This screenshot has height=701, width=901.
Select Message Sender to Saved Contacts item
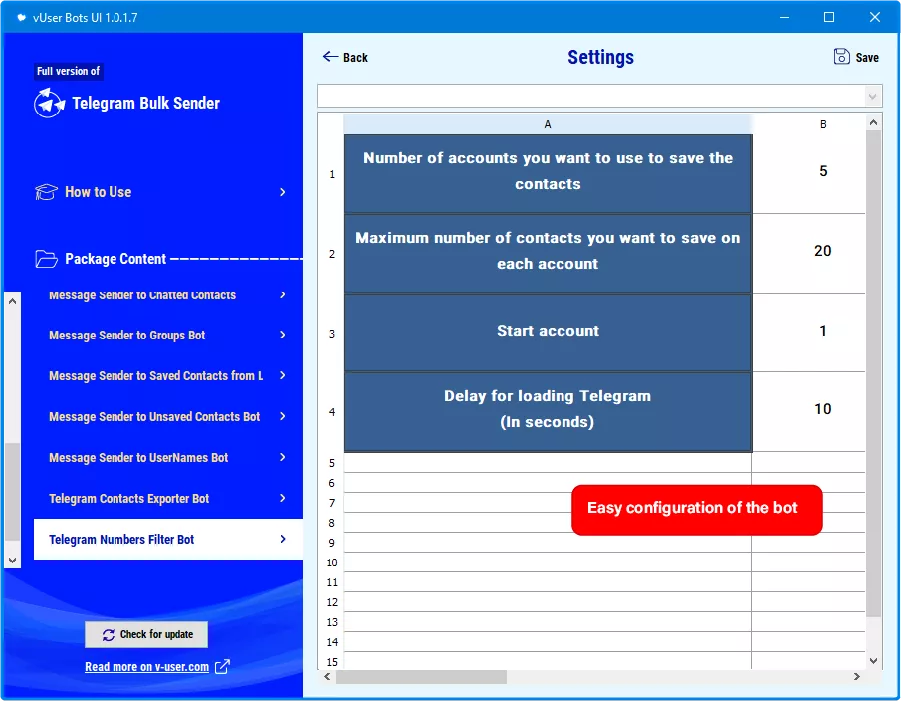click(168, 375)
